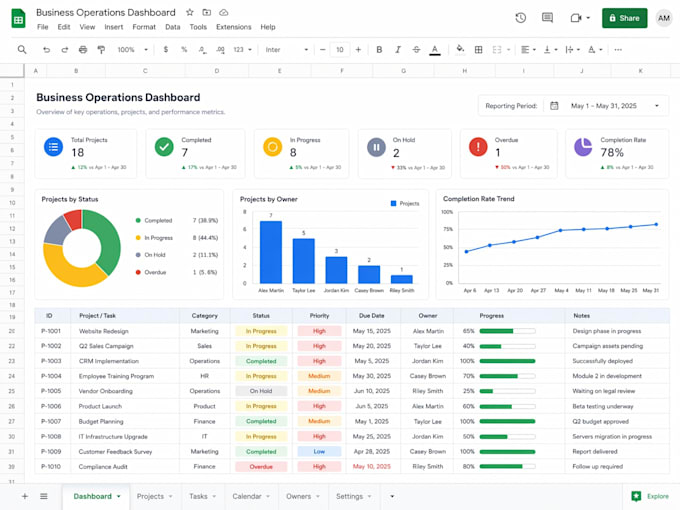
Task: Open the AM account avatar
Action: click(x=664, y=18)
